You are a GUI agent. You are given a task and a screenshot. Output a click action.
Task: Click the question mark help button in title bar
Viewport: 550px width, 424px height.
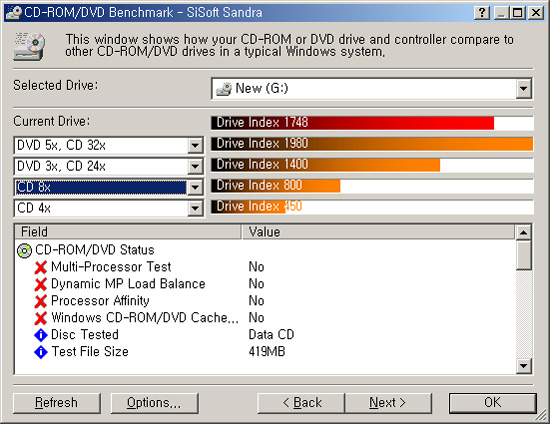[482, 13]
